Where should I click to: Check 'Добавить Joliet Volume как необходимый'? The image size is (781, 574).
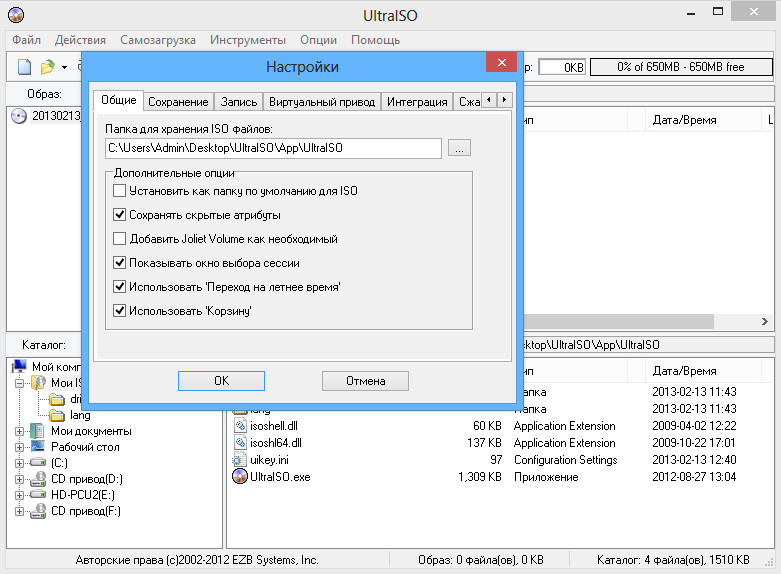click(120, 239)
